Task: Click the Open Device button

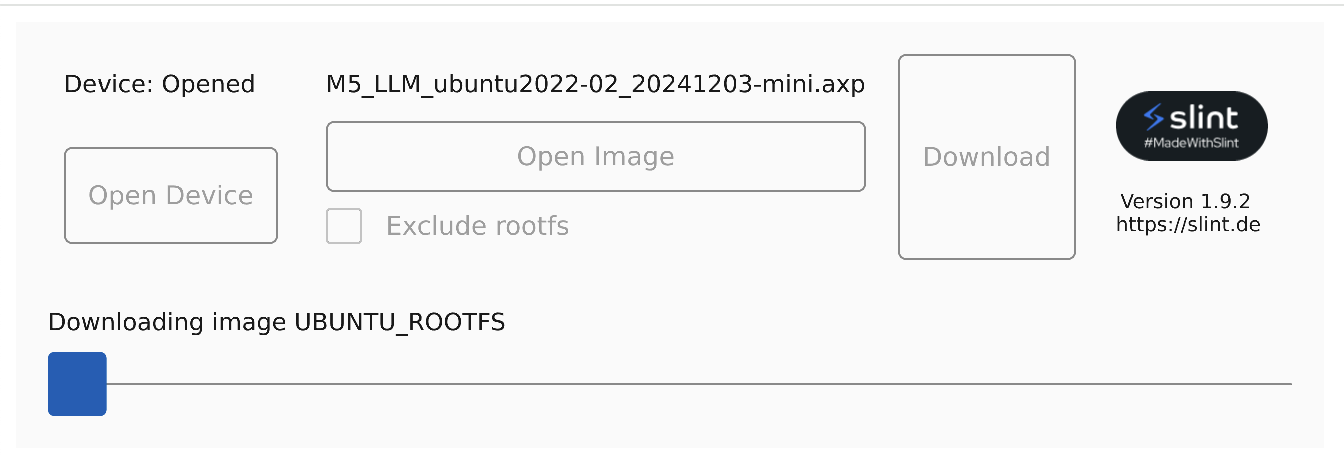Action: [x=171, y=195]
